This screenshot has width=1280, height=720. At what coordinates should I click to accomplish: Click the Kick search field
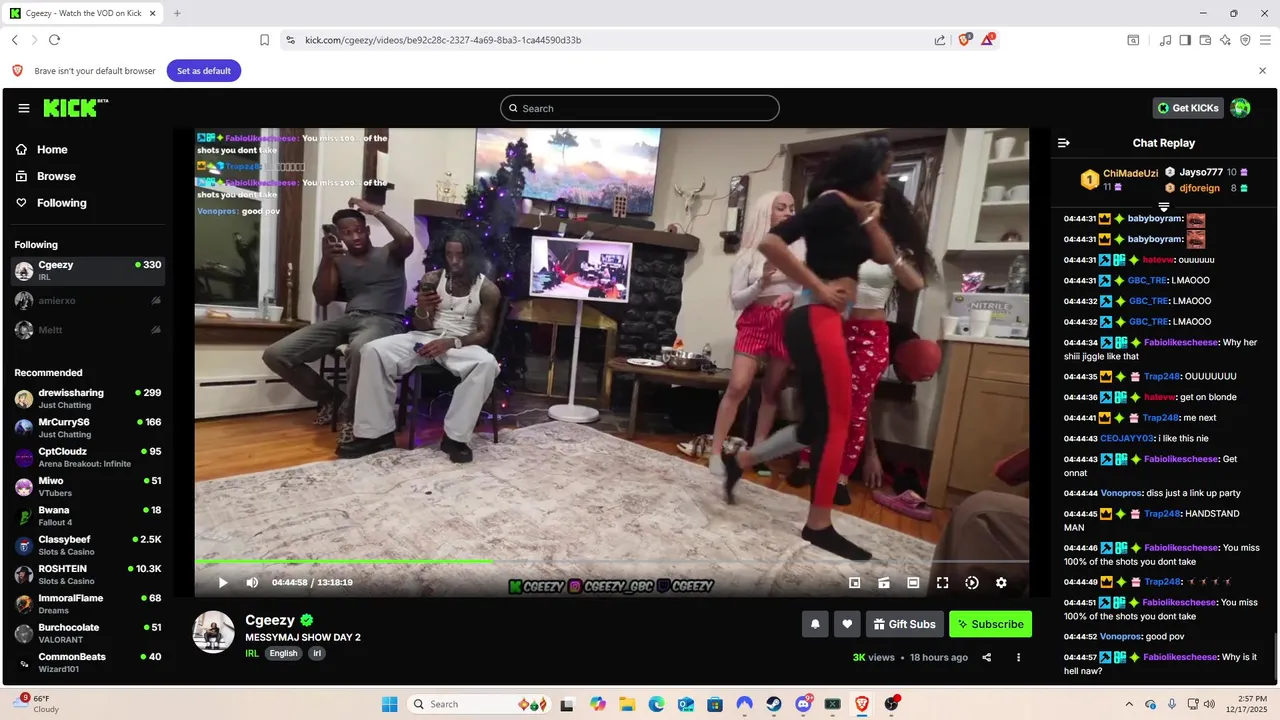640,108
